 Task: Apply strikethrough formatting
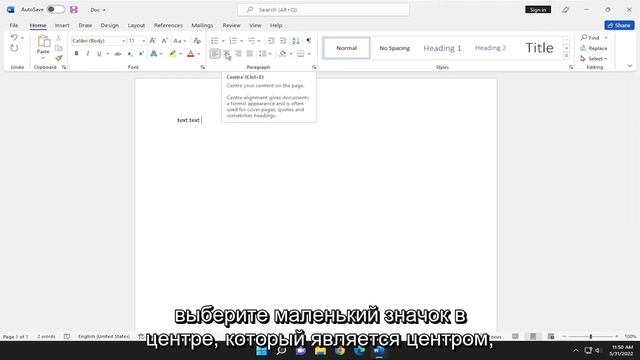(x=118, y=53)
